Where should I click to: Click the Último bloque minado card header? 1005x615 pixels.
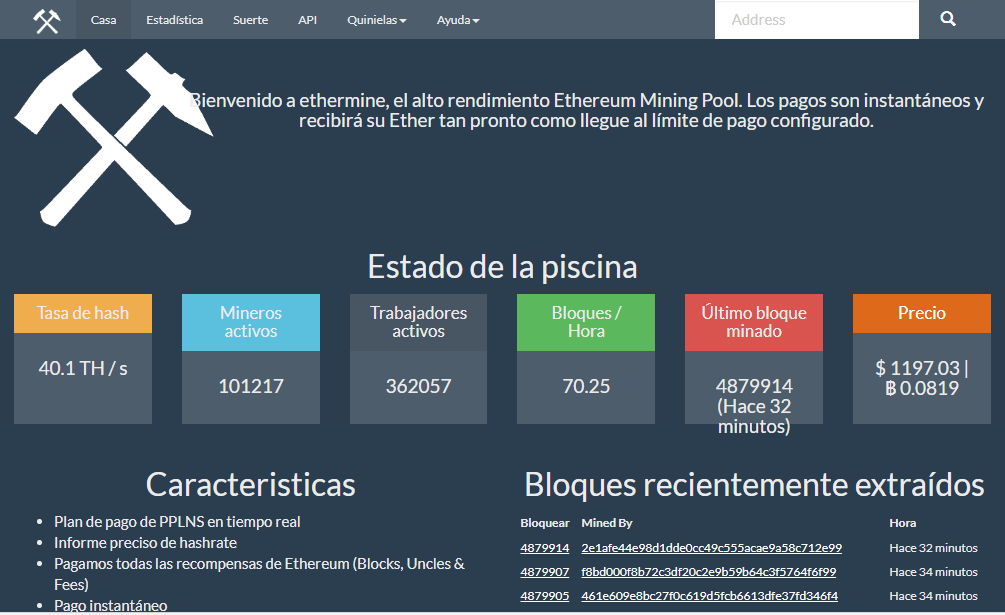click(x=754, y=322)
